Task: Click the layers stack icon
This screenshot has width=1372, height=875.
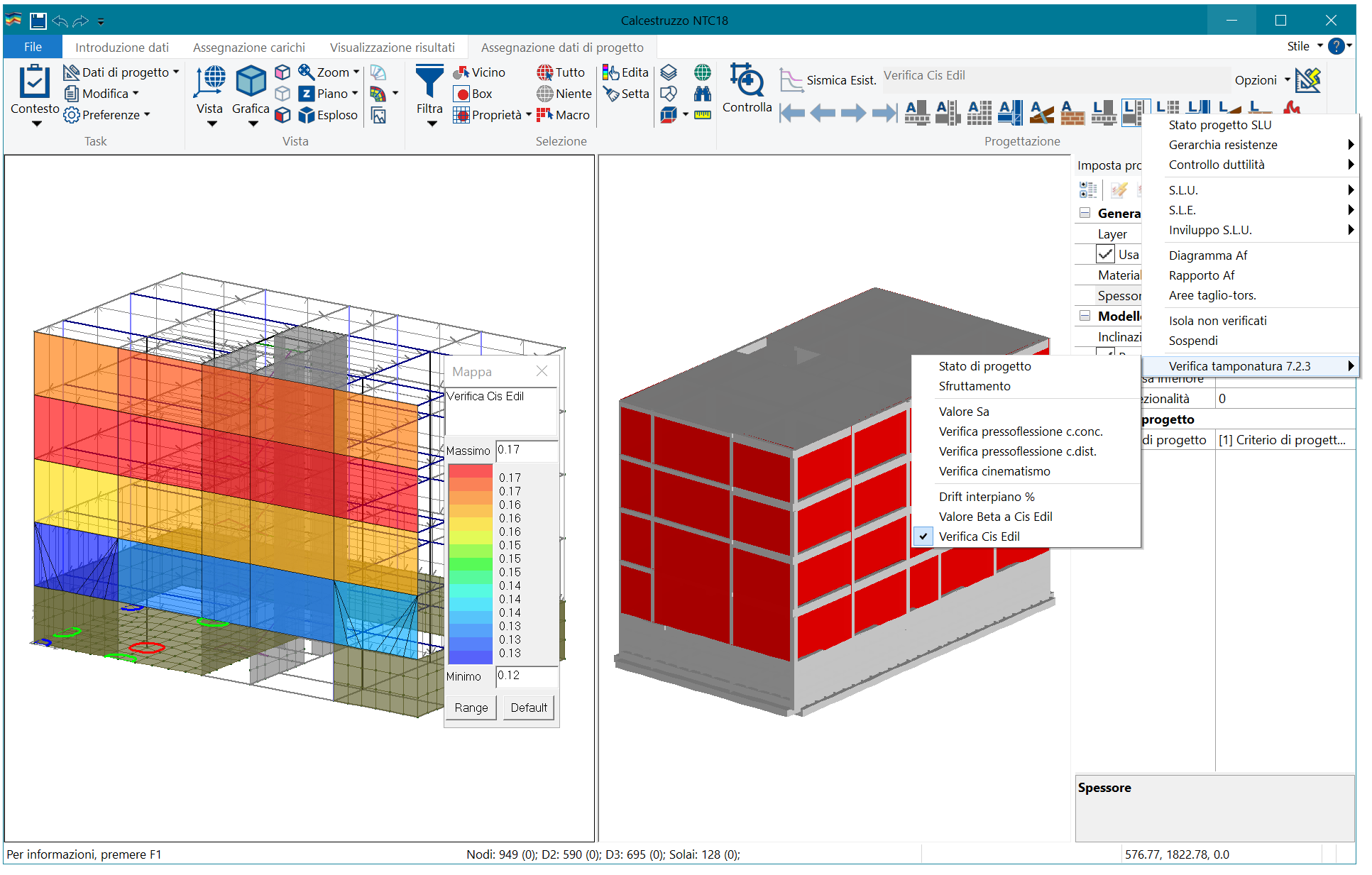Action: coord(669,72)
